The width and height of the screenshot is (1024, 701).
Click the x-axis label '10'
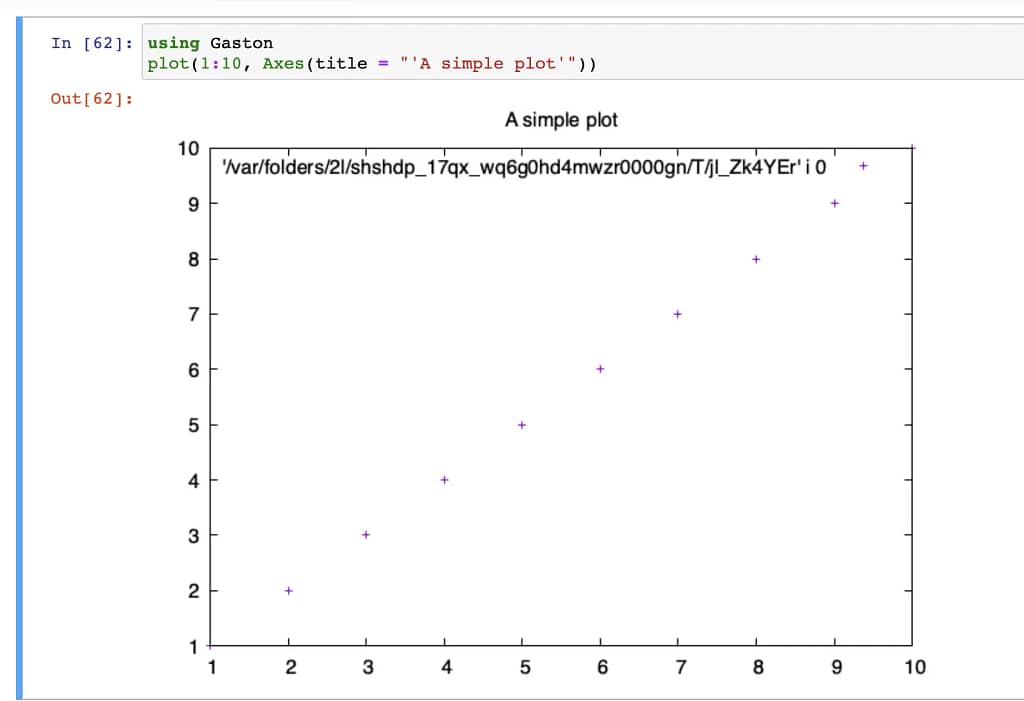(915, 667)
